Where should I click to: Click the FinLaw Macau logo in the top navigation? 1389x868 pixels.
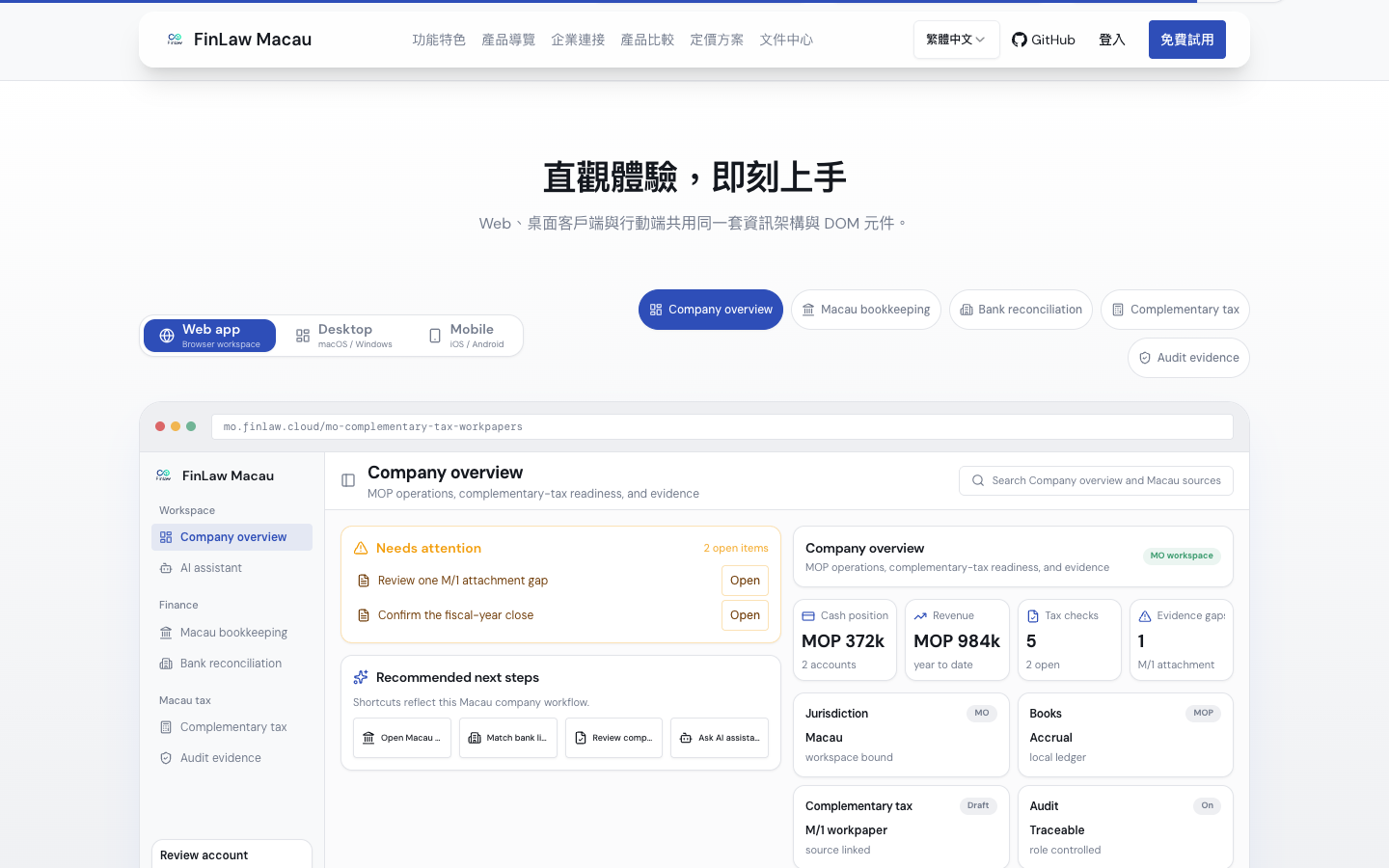239,40
